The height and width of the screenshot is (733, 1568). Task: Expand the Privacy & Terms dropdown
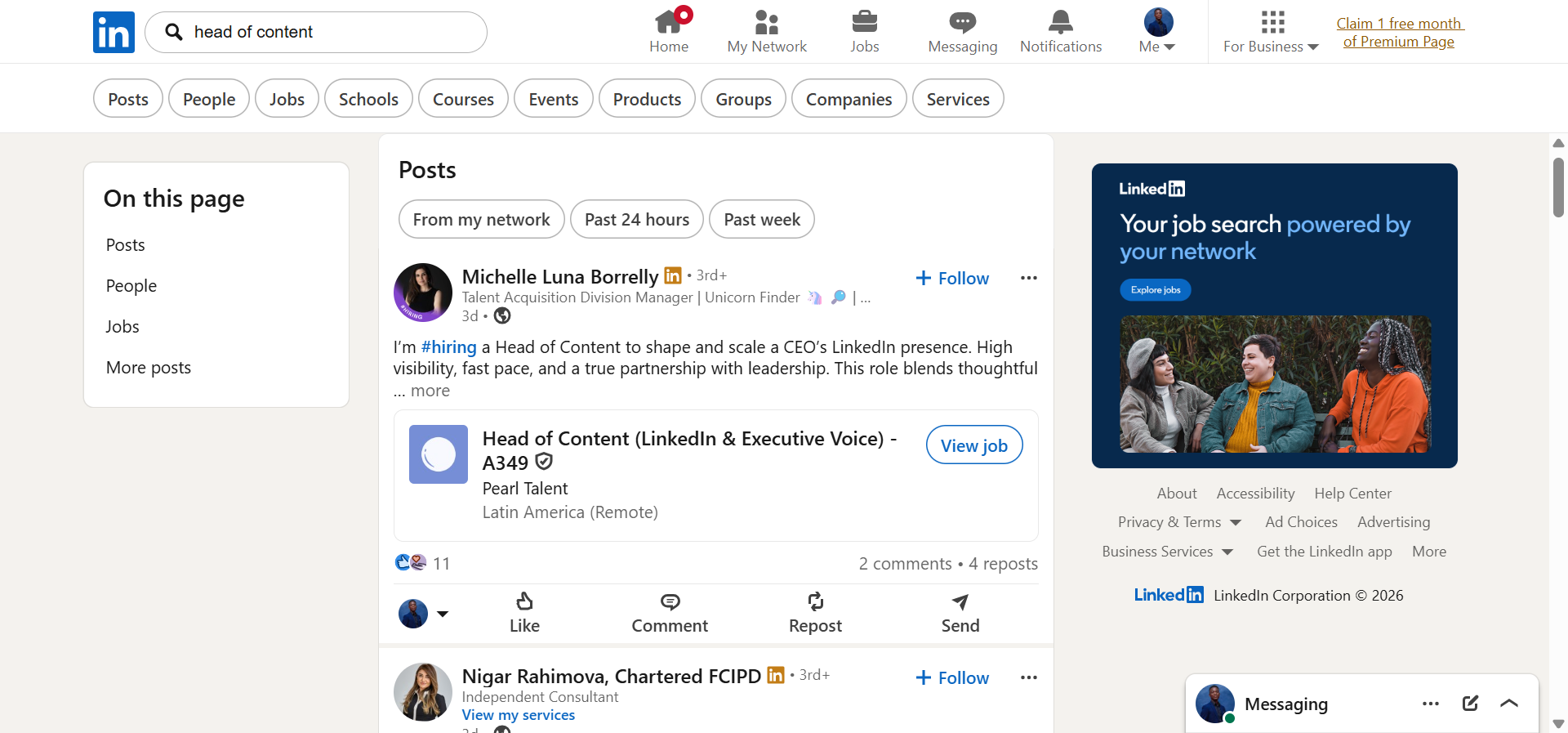pos(1179,522)
